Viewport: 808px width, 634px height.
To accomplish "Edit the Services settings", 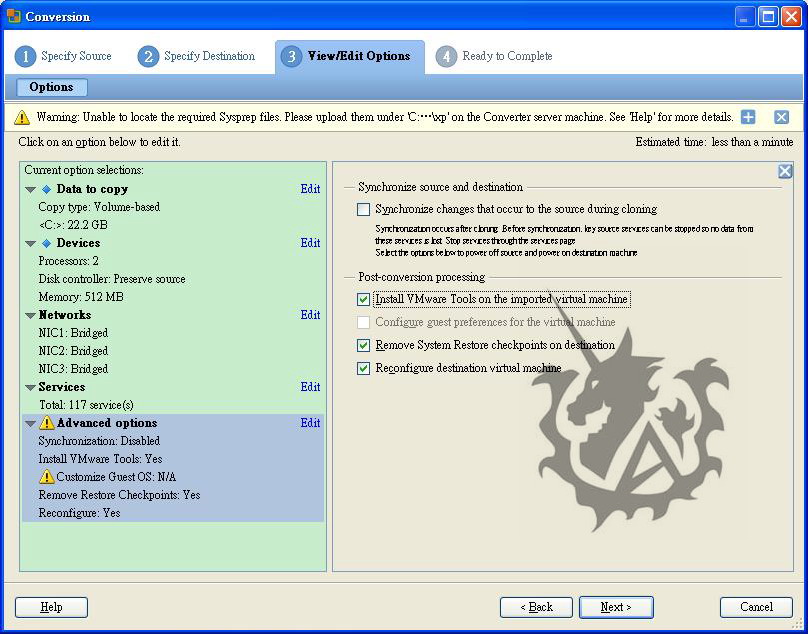I will 310,387.
